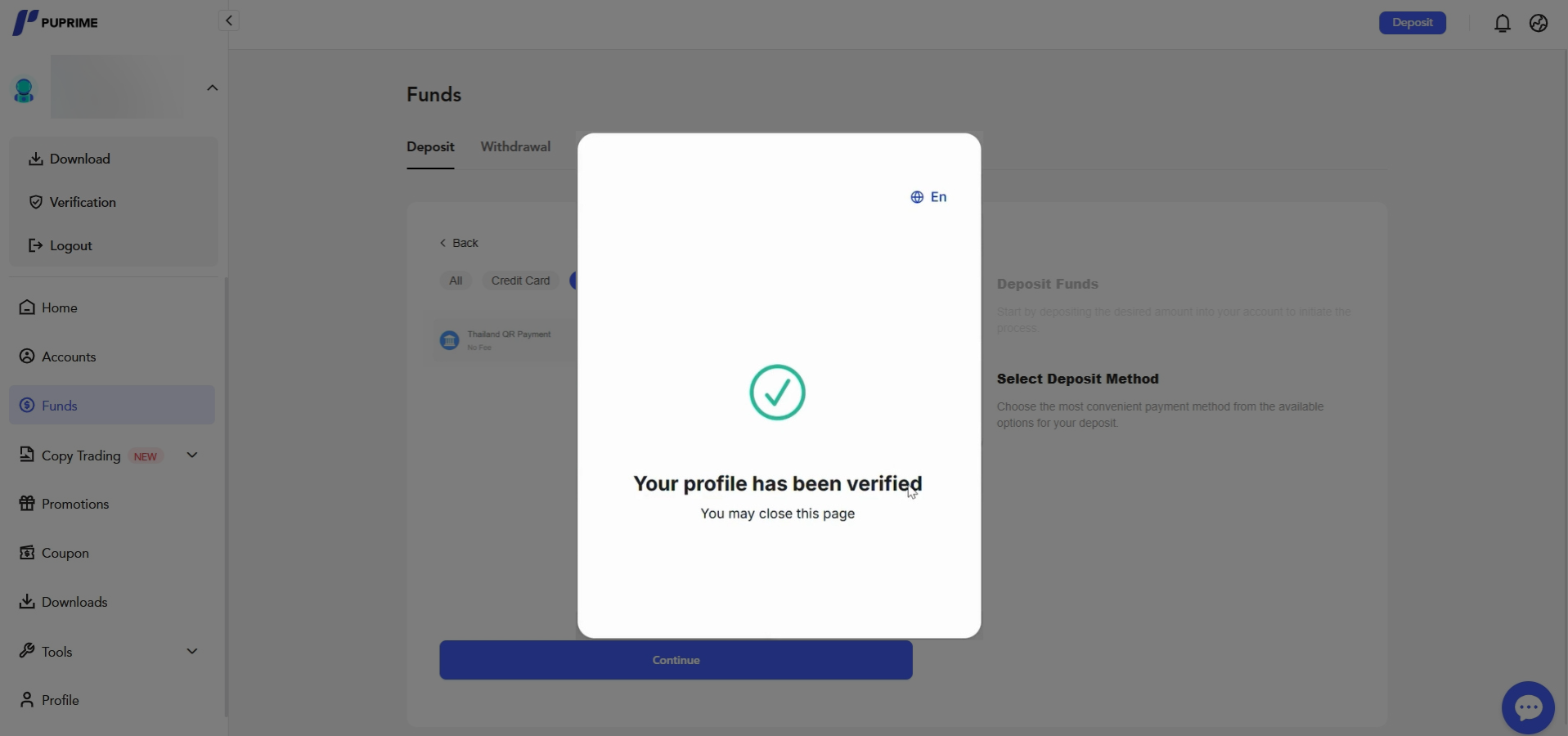Switch to the All payment methods tab
1568x736 pixels.
pos(456,280)
